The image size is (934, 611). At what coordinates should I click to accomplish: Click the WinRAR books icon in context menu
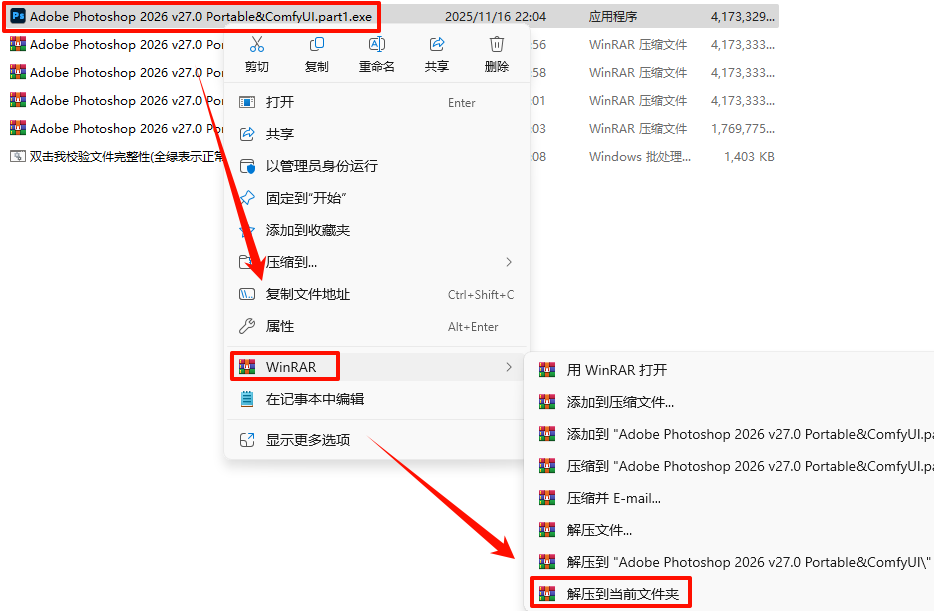247,367
